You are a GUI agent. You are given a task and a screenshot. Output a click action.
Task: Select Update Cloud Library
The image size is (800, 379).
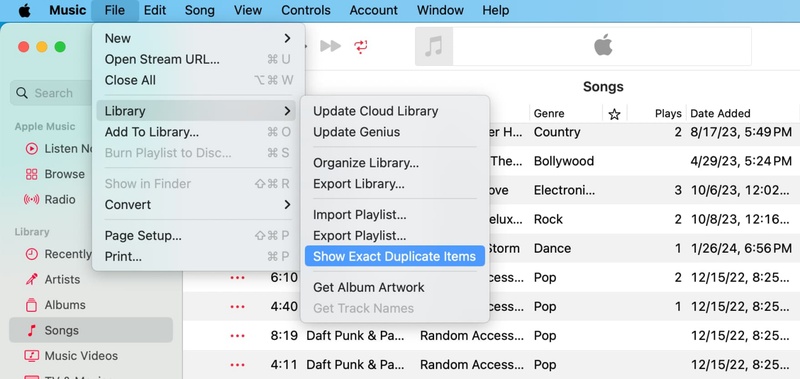[394, 111]
